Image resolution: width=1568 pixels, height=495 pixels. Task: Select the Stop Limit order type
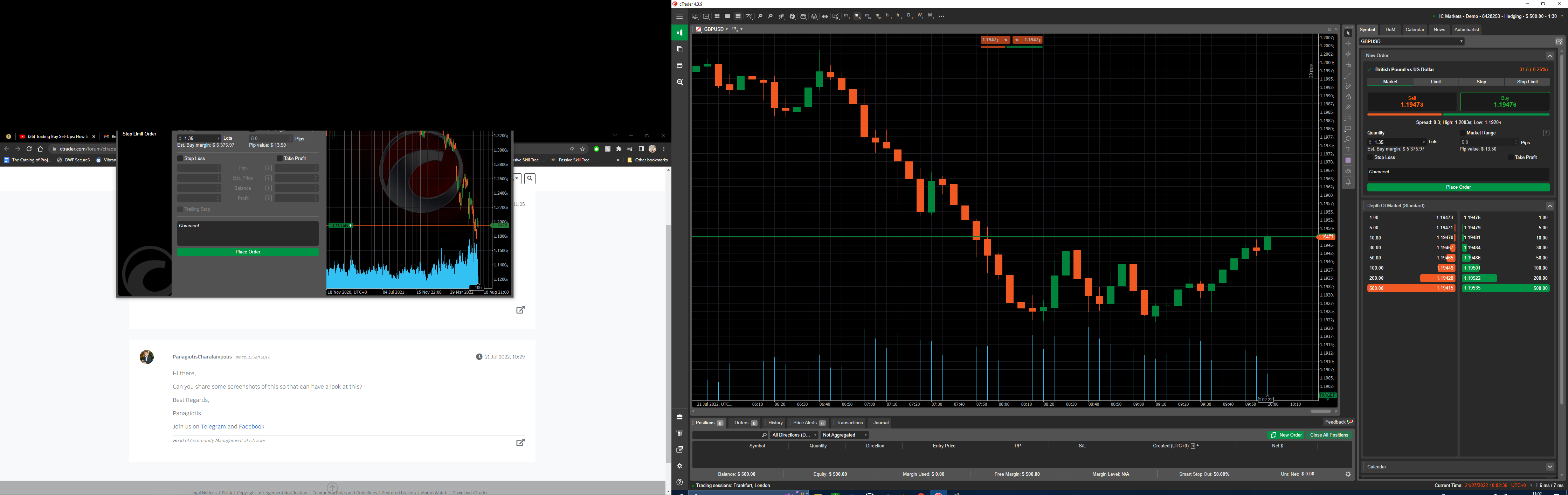tap(1527, 82)
